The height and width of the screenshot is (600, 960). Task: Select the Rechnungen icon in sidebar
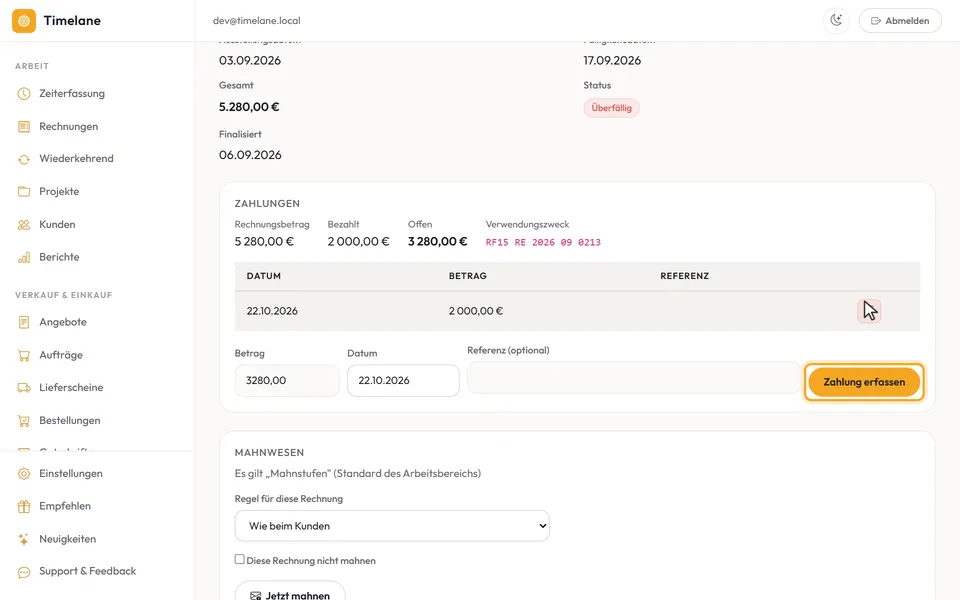click(x=24, y=127)
